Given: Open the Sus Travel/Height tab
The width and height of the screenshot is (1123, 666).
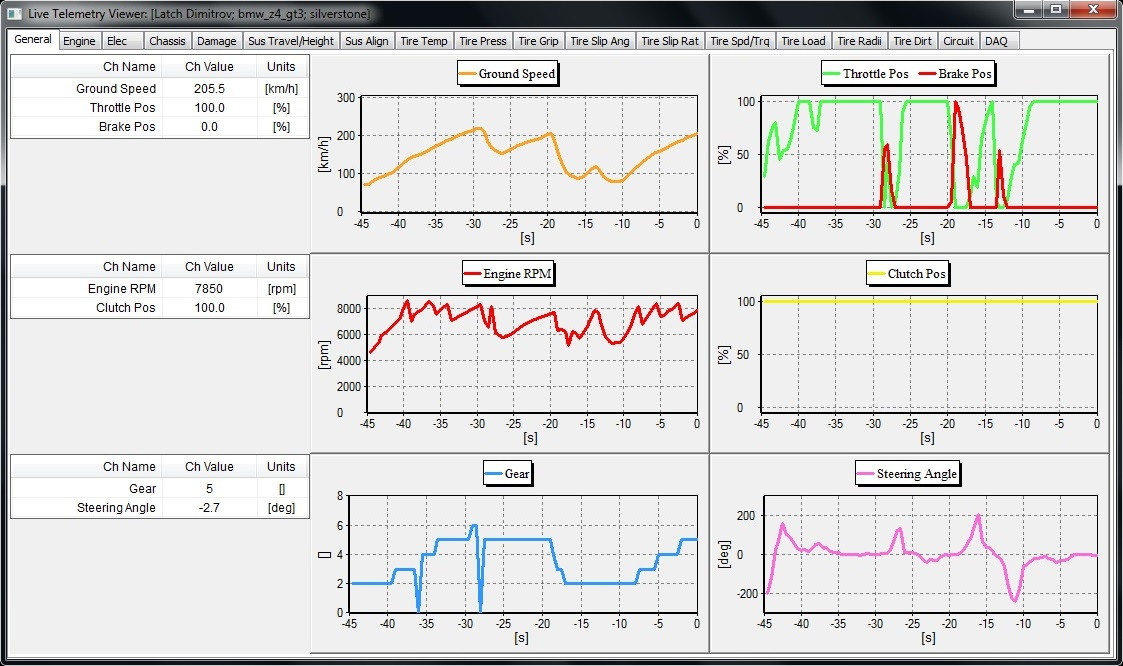Looking at the screenshot, I should 290,41.
